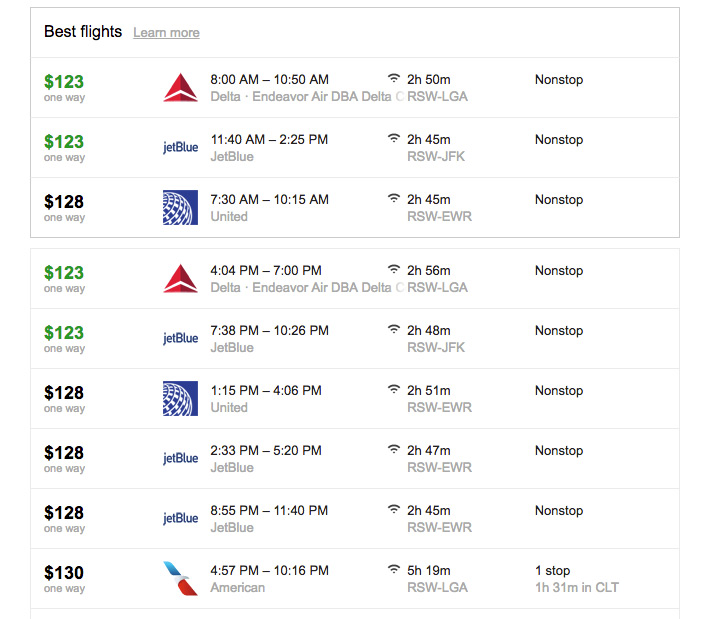Select the $123 price of 8:00 AM Delta flight

(64, 82)
